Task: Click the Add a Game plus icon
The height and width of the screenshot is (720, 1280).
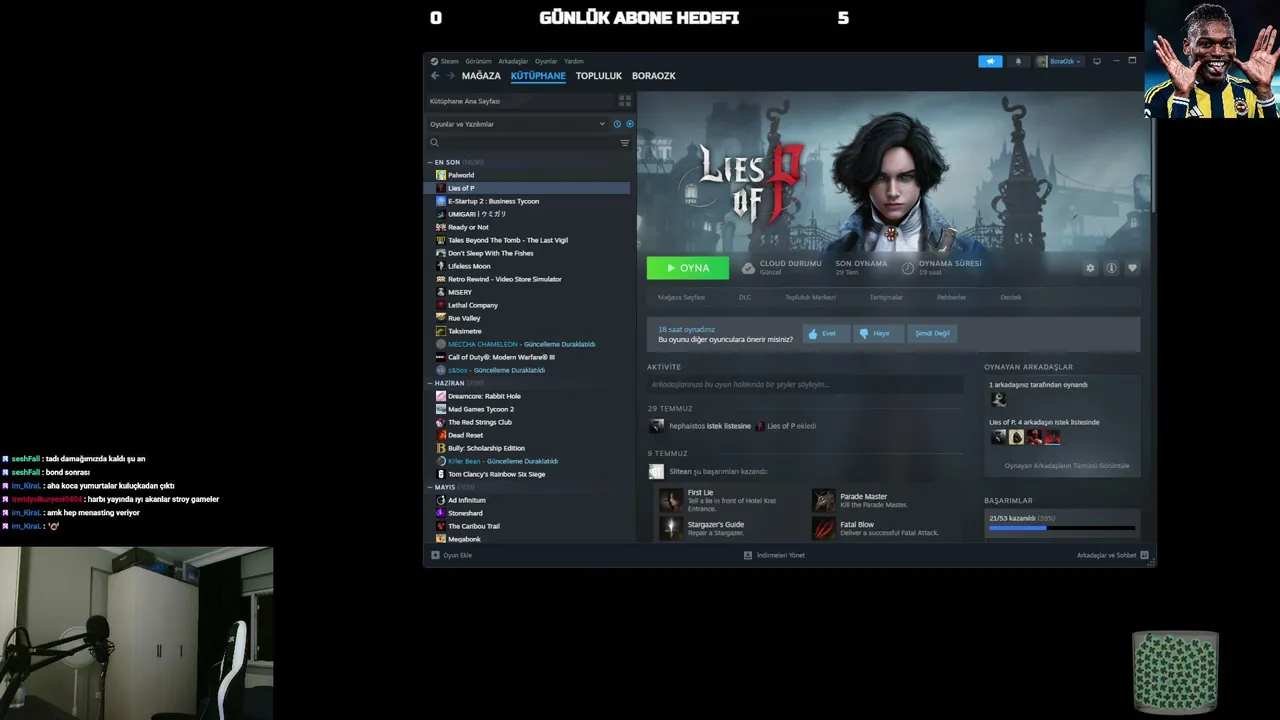Action: [435, 555]
